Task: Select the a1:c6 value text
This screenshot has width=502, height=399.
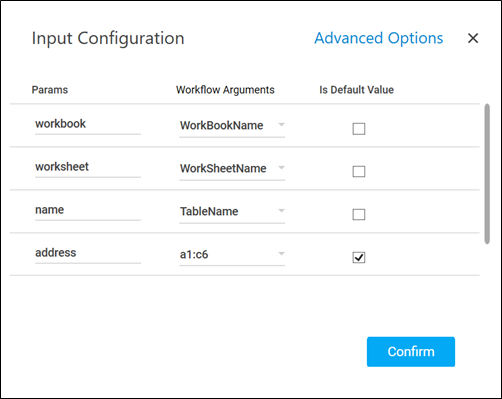Action: [x=194, y=255]
